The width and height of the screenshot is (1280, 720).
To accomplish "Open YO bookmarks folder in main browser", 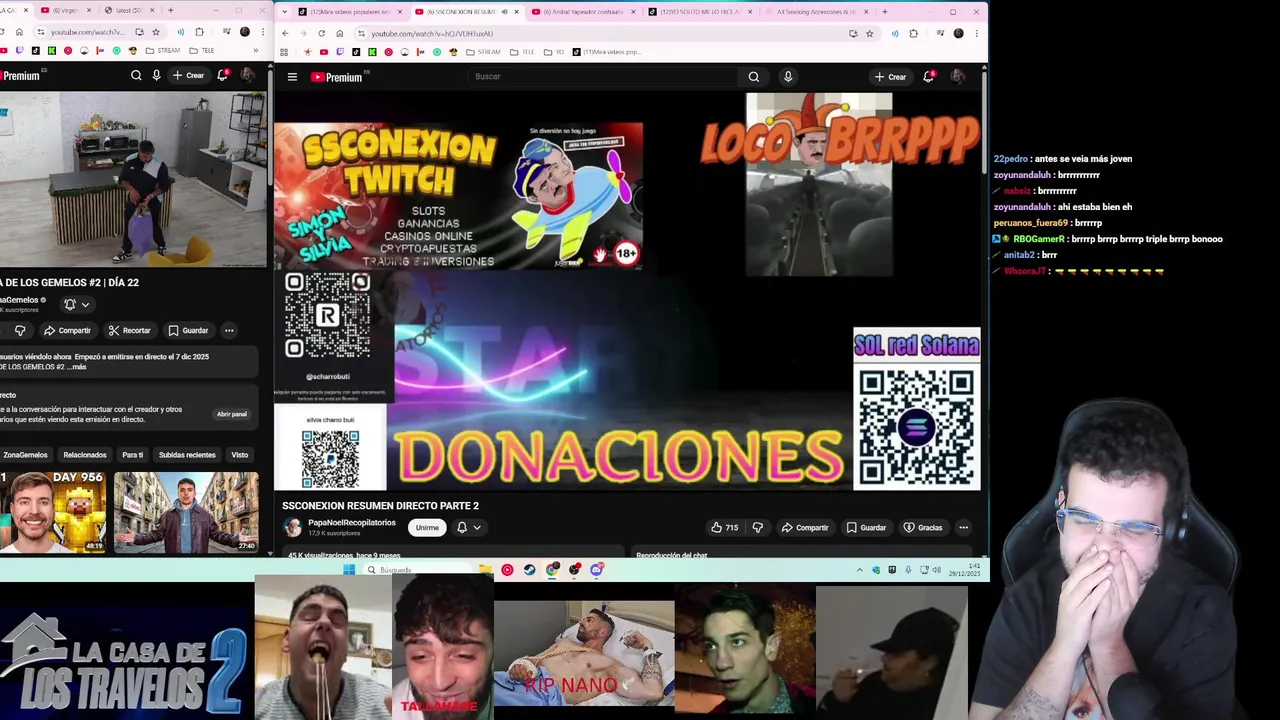I will (x=553, y=52).
